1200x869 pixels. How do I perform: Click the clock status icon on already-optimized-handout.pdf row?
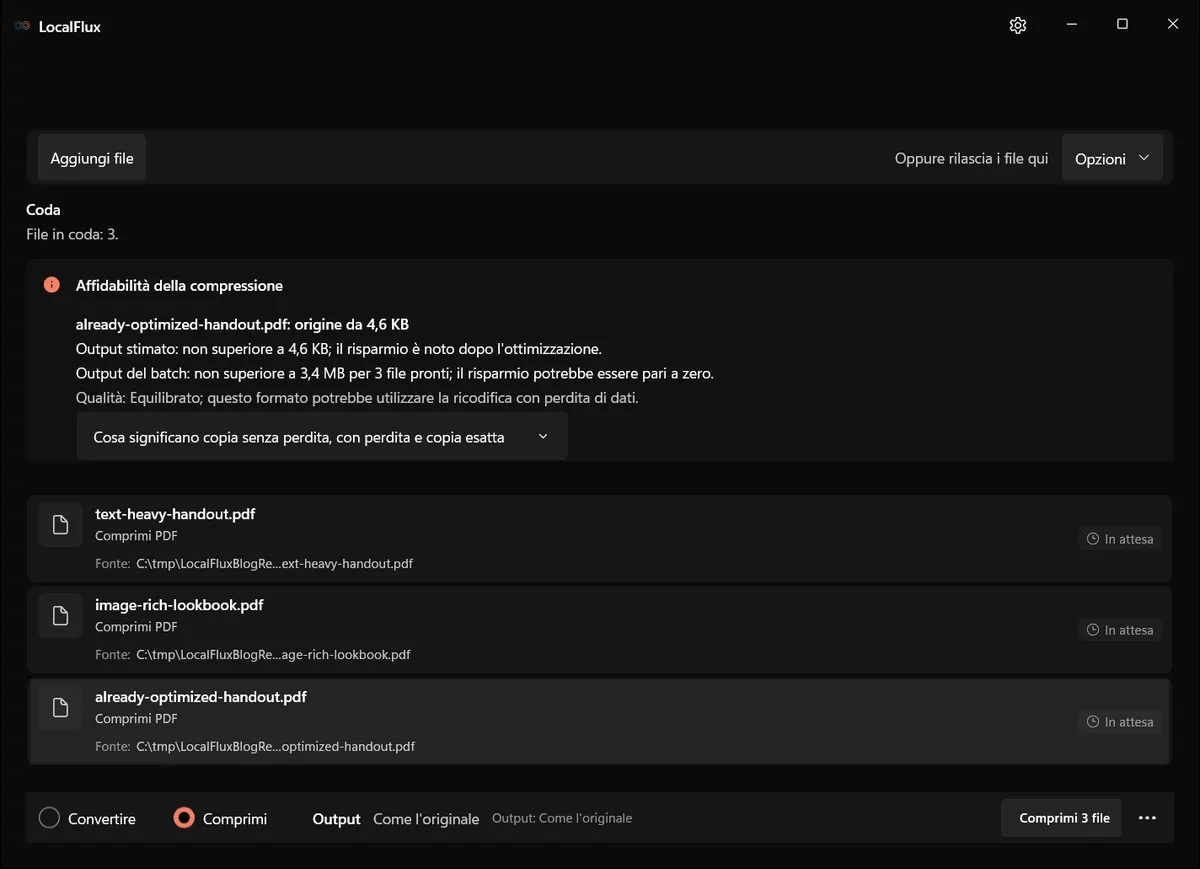(1093, 722)
